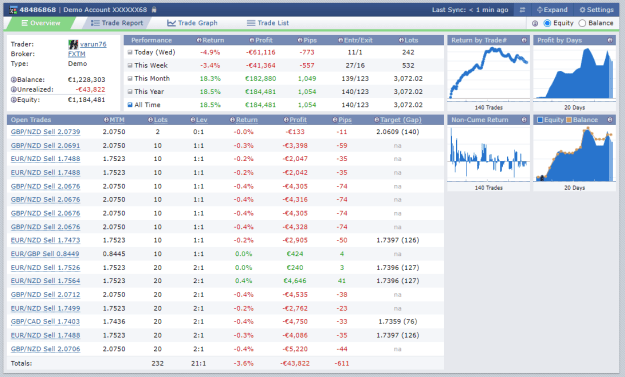
Task: Click info icon on Return by Trade# chart
Action: (x=524, y=40)
